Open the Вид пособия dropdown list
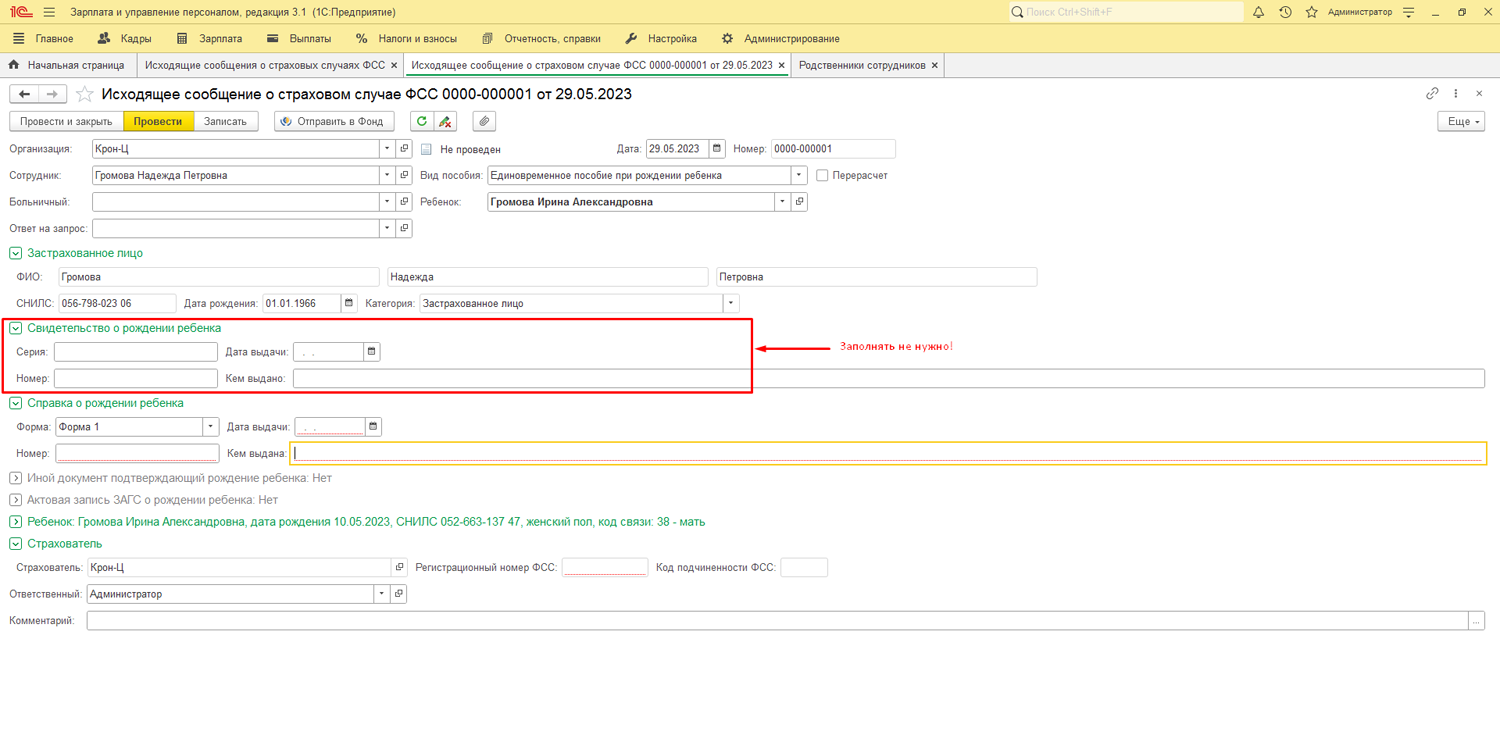The width and height of the screenshot is (1500, 742). [x=799, y=176]
